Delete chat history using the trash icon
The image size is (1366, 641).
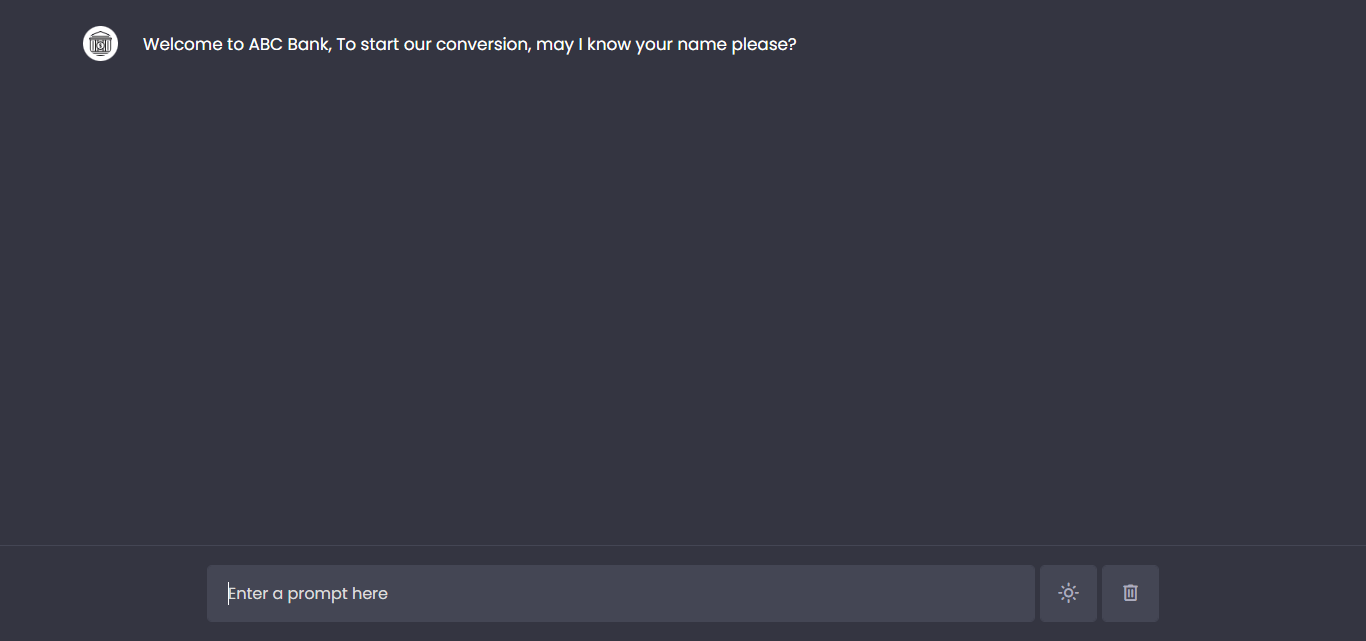[x=1130, y=593]
